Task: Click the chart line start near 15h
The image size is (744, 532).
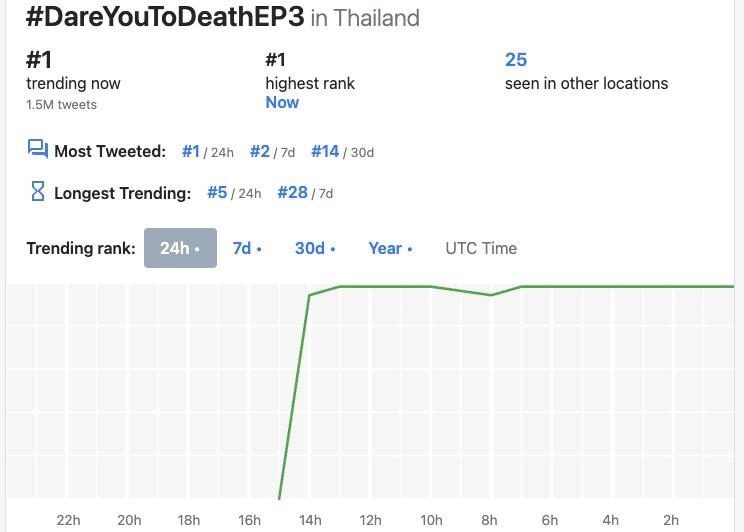Action: click(x=280, y=496)
